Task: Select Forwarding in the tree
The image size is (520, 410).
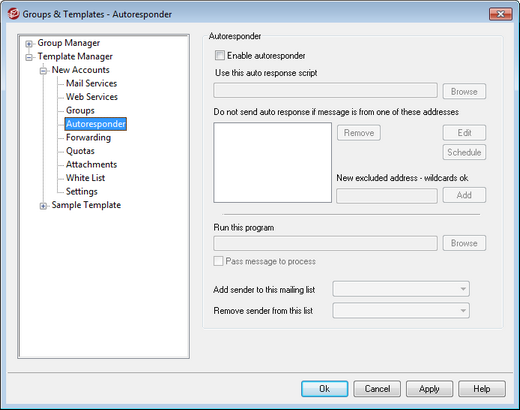Action: 88,137
